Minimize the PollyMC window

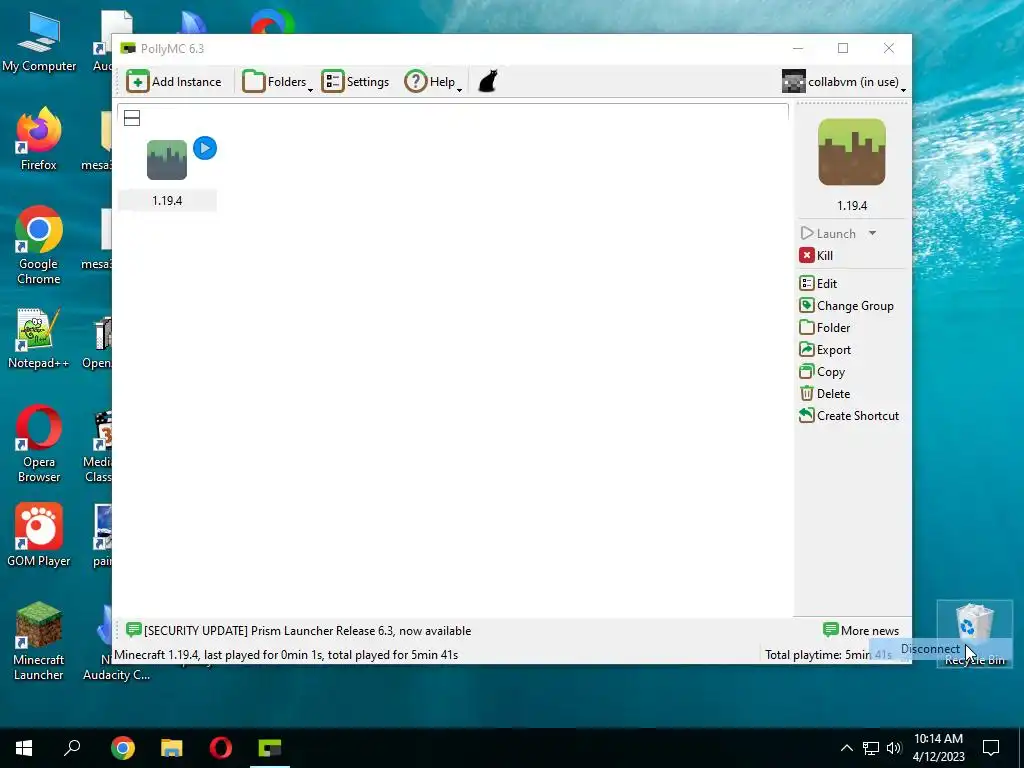[798, 48]
